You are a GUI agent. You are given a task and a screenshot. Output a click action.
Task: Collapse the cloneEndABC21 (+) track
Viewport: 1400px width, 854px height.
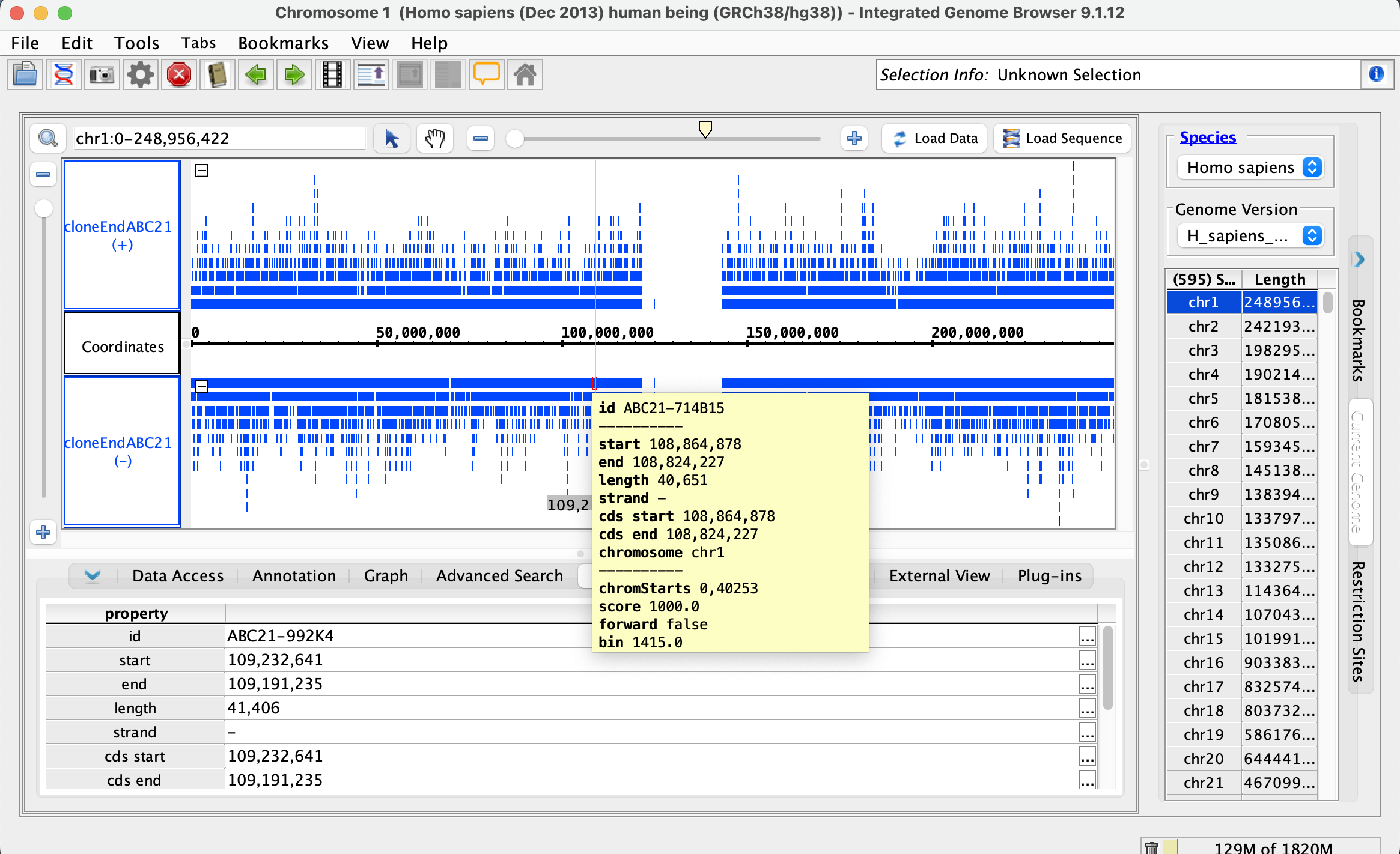click(202, 171)
